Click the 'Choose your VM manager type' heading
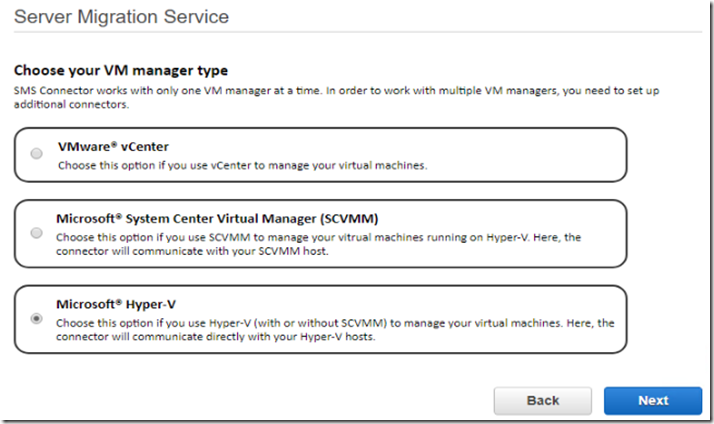This screenshot has width=714, height=424. coord(121,71)
